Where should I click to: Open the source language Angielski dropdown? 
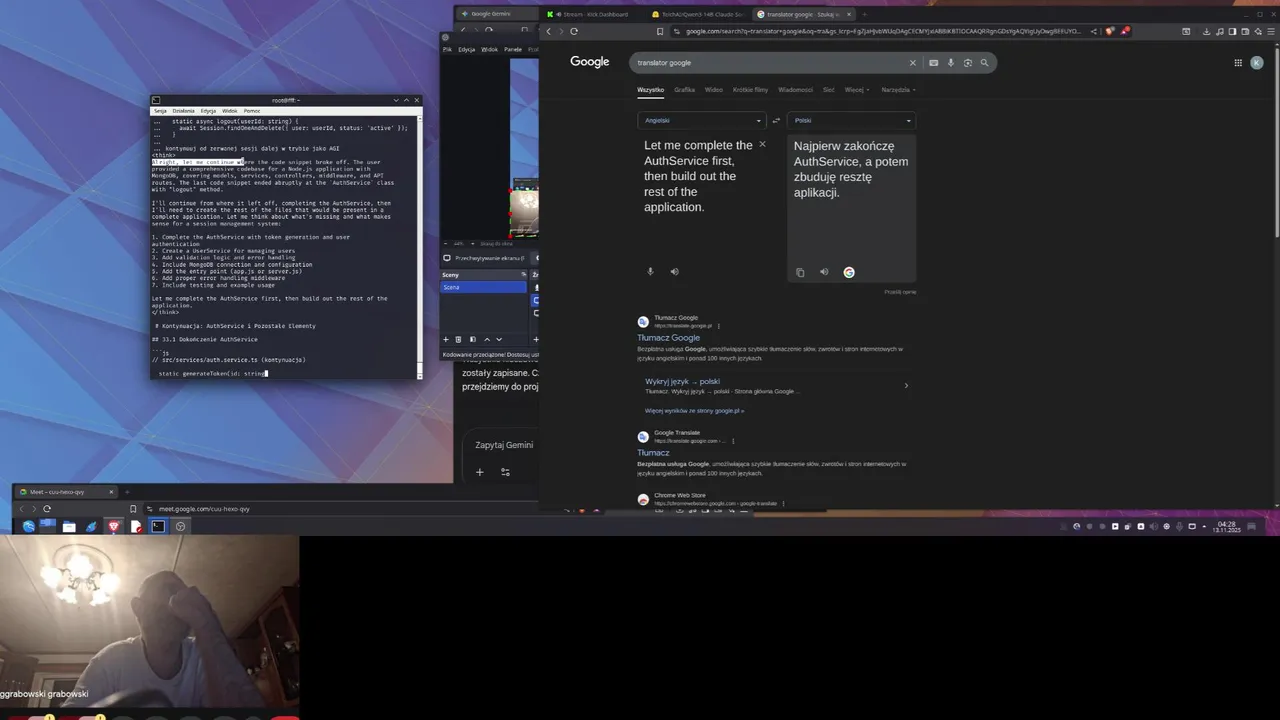click(x=702, y=121)
